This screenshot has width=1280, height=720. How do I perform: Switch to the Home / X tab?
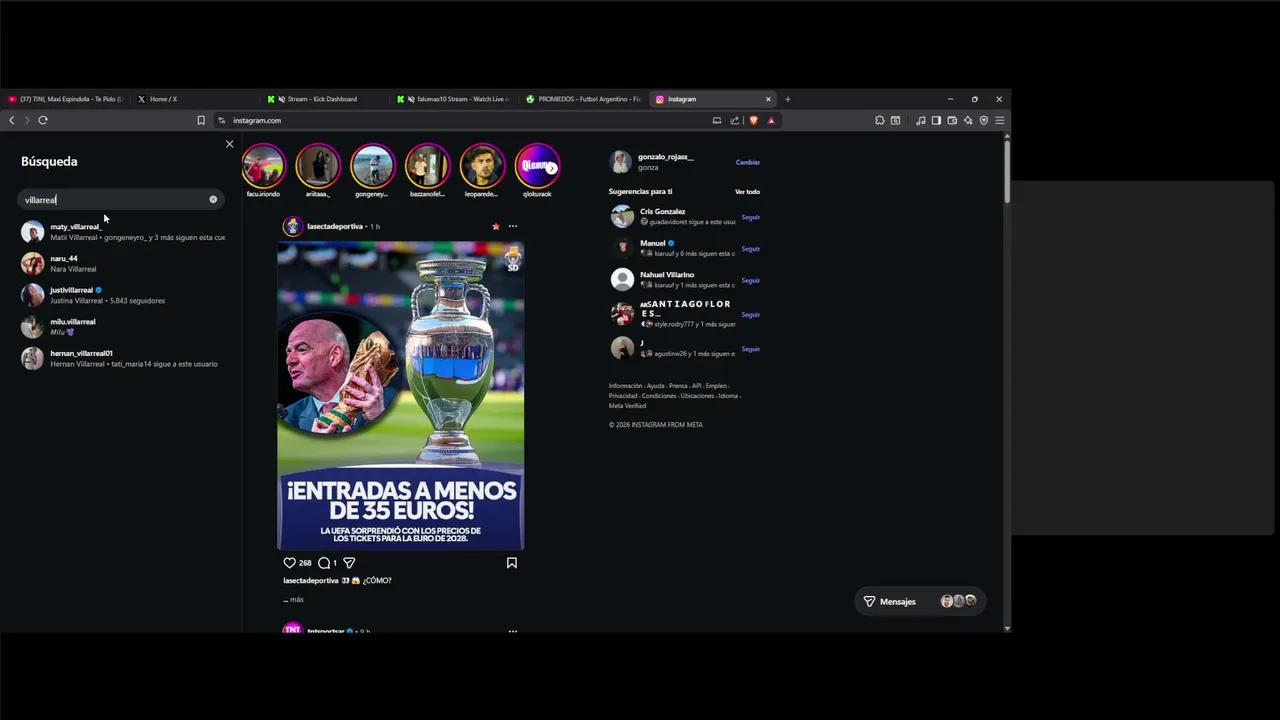point(195,99)
